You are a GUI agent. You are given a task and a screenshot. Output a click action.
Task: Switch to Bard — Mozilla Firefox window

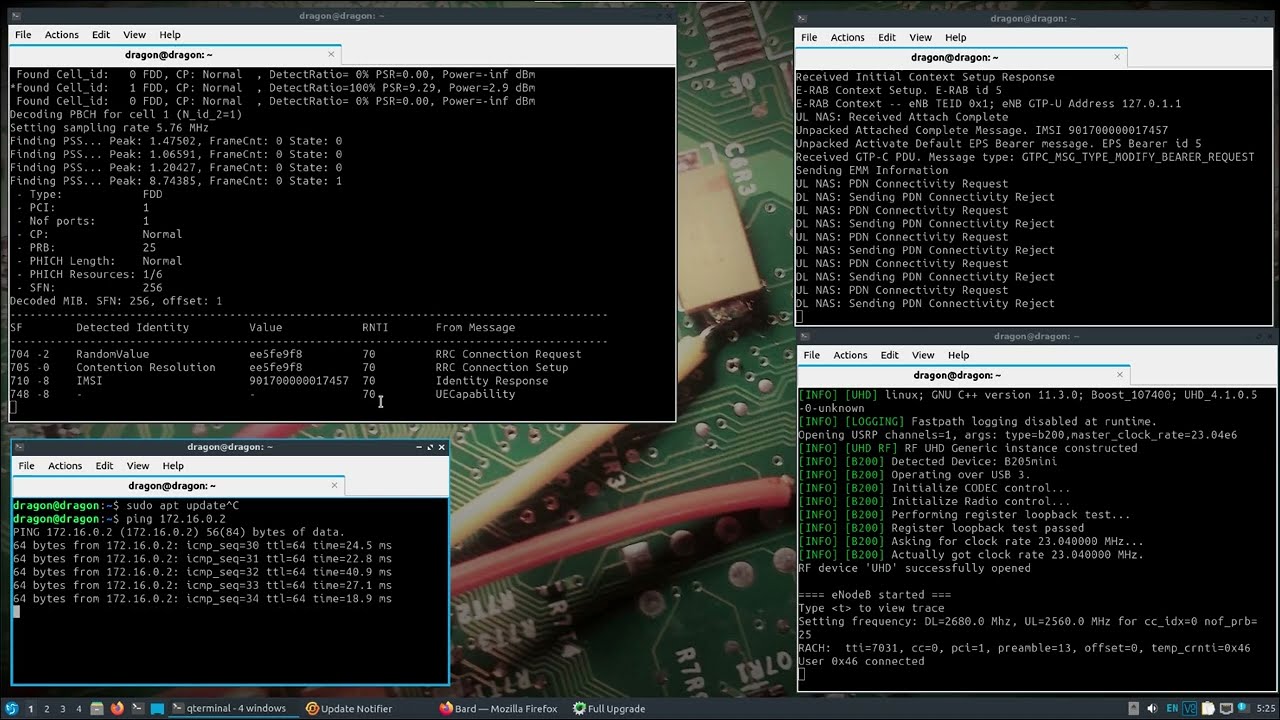498,708
